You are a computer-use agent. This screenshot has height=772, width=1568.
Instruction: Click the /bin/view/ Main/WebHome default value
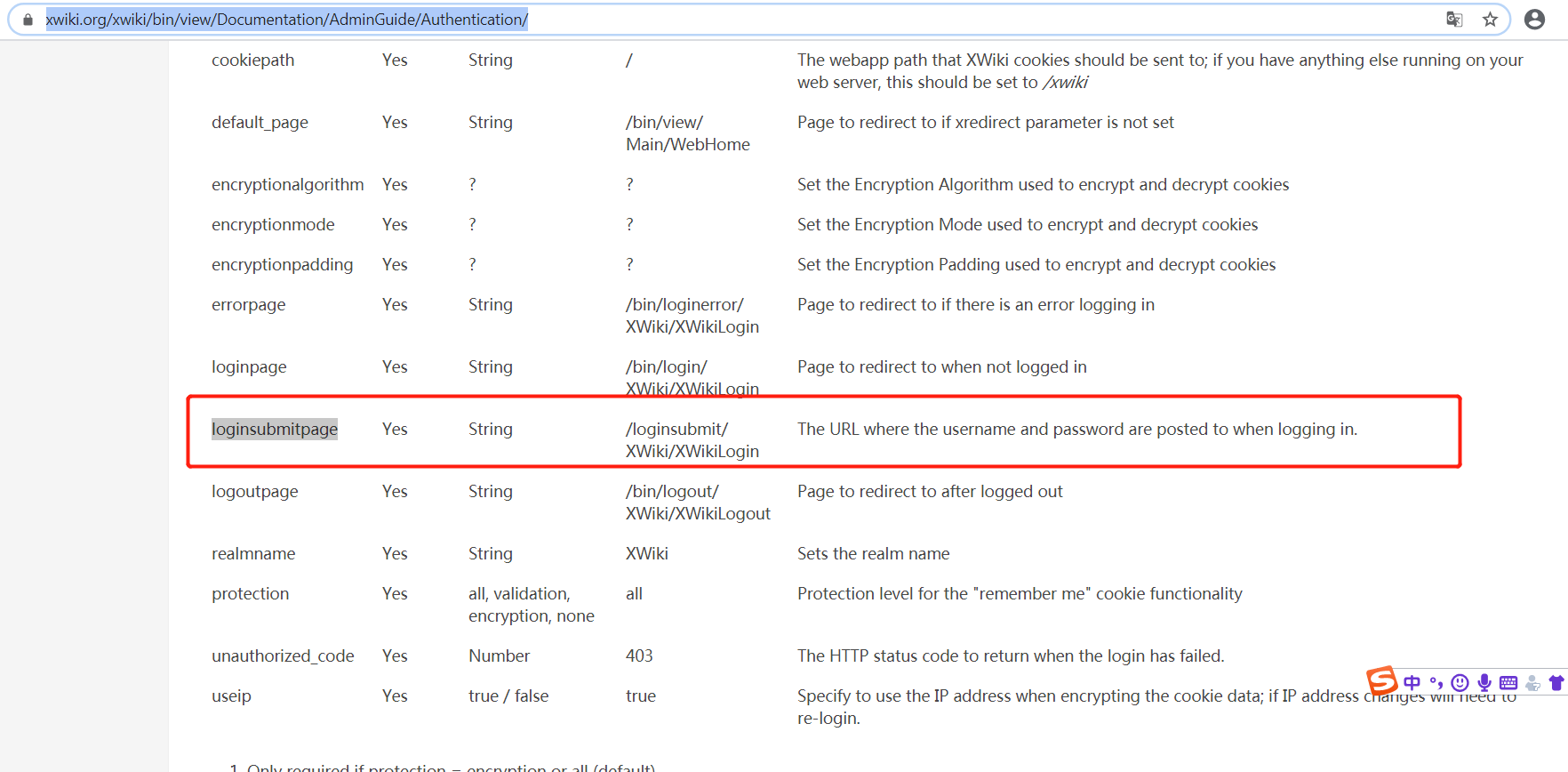click(x=687, y=133)
